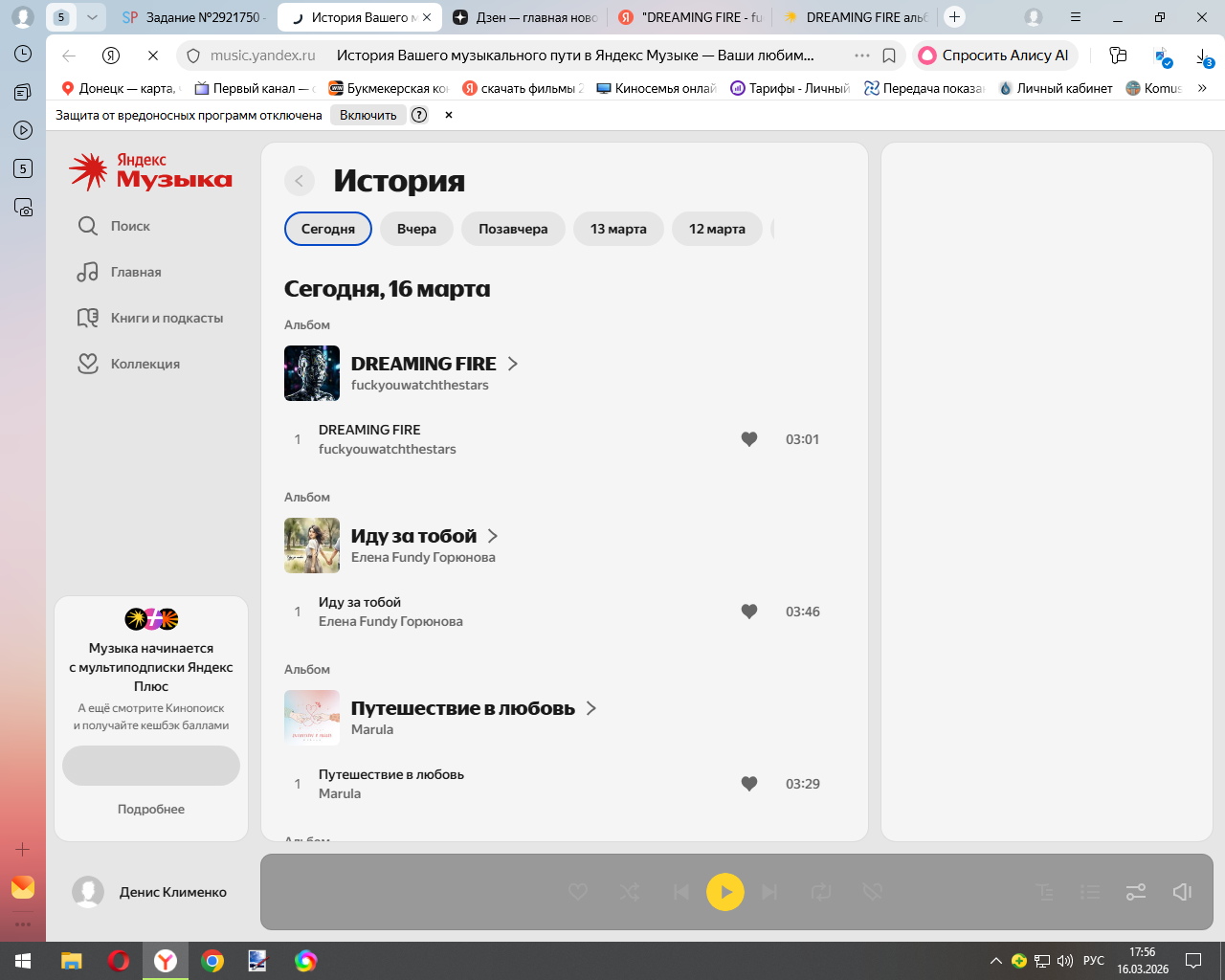Like the track Иду за тобой
The width and height of the screenshot is (1225, 980).
tap(749, 612)
